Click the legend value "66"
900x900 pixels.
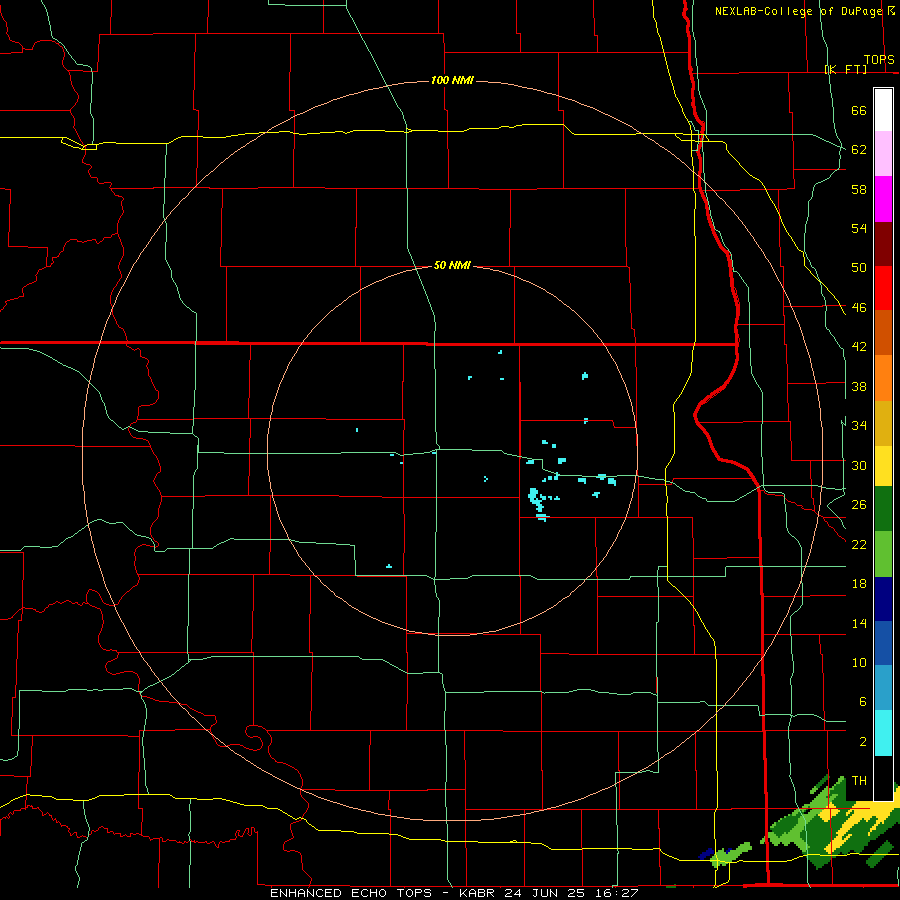tap(859, 110)
